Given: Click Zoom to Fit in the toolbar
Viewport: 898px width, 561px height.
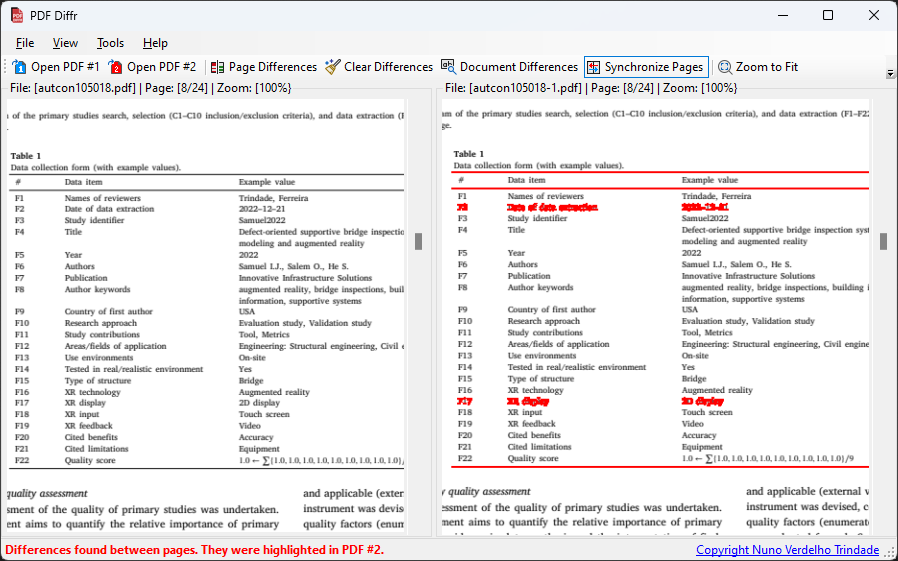Looking at the screenshot, I should point(758,67).
